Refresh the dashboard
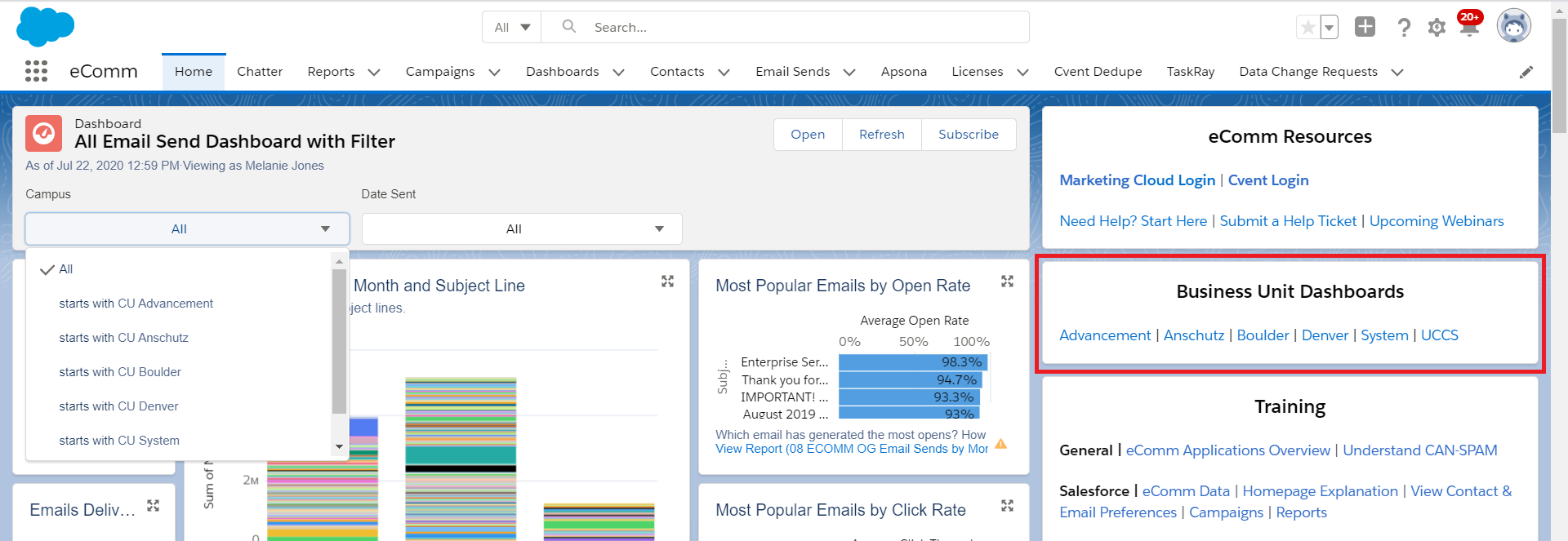This screenshot has height=541, width=1568. 882,135
